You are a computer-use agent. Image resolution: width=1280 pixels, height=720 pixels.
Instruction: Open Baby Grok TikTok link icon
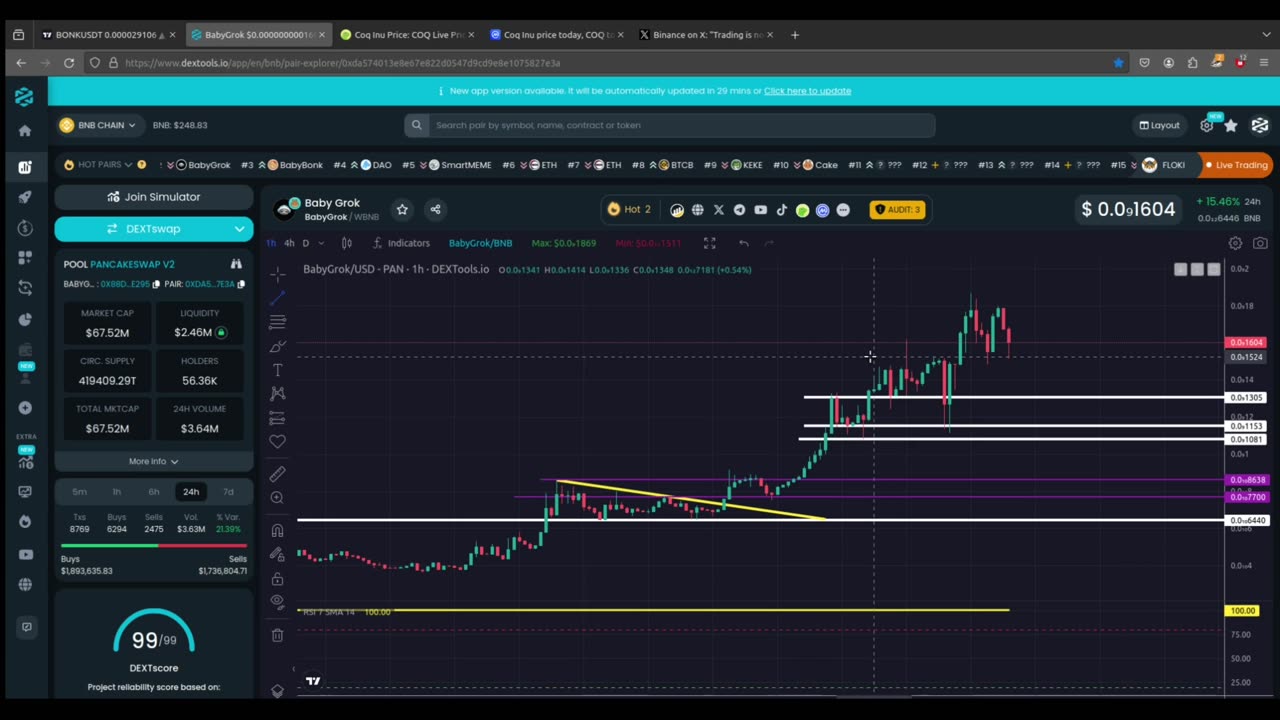pos(781,210)
